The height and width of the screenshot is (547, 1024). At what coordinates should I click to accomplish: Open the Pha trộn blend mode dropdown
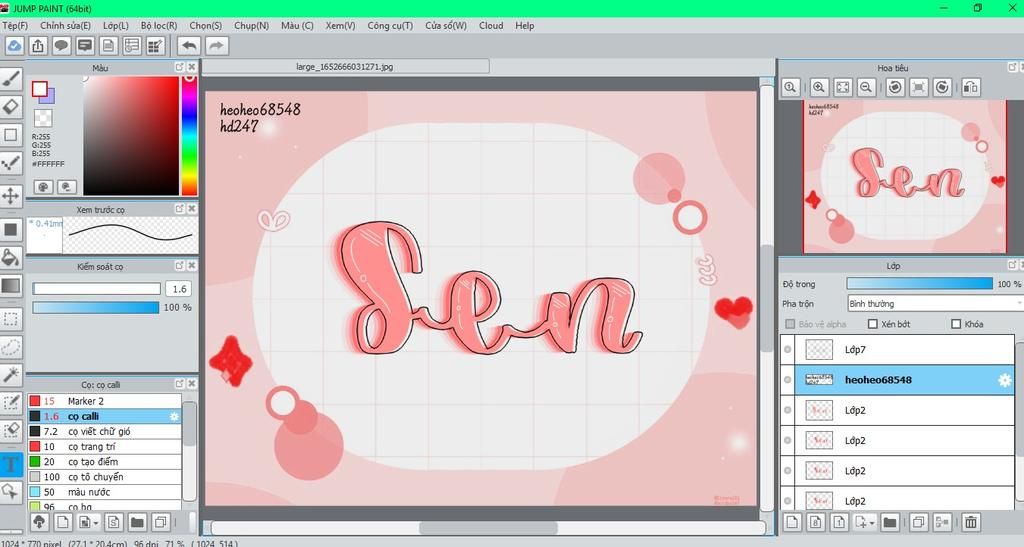coord(930,303)
